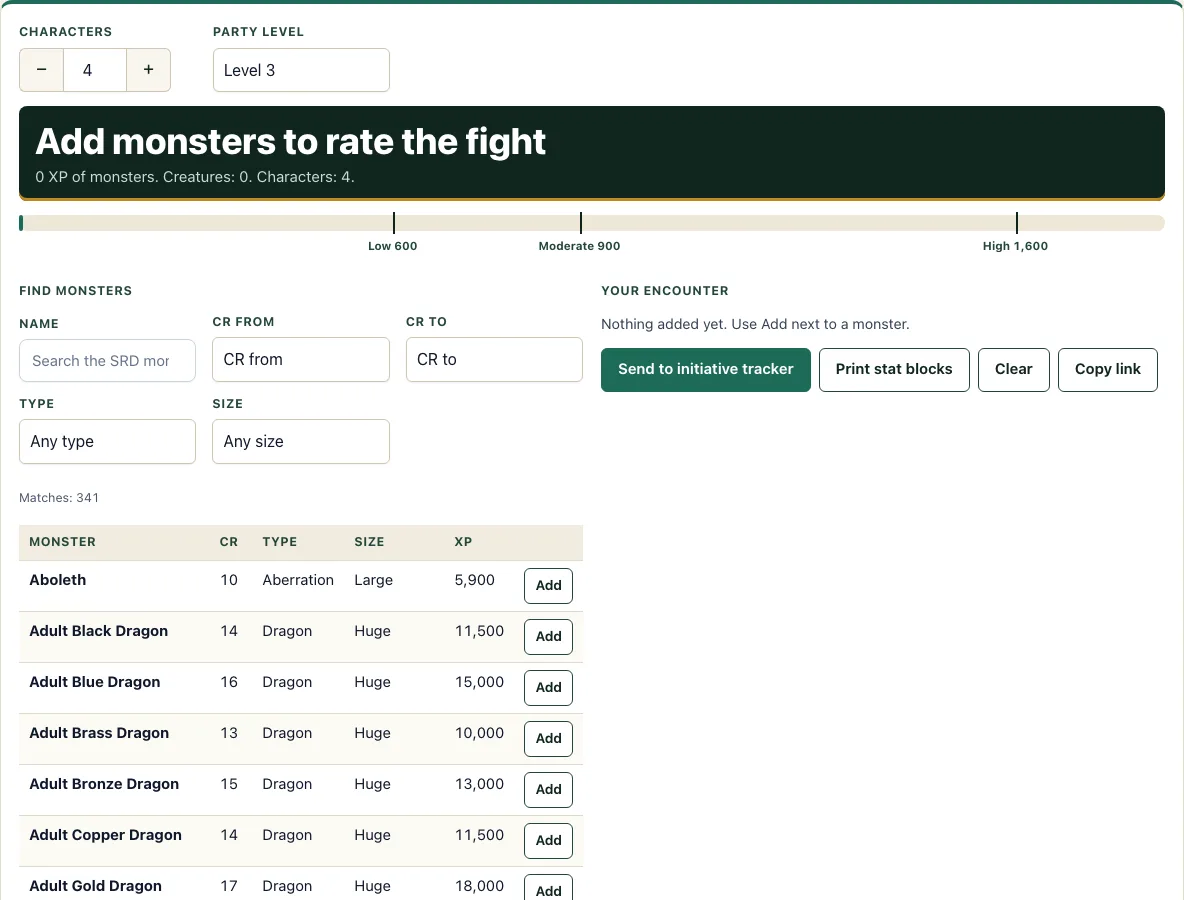
Task: Select the Adult Gold Dragon name
Action: coord(96,886)
